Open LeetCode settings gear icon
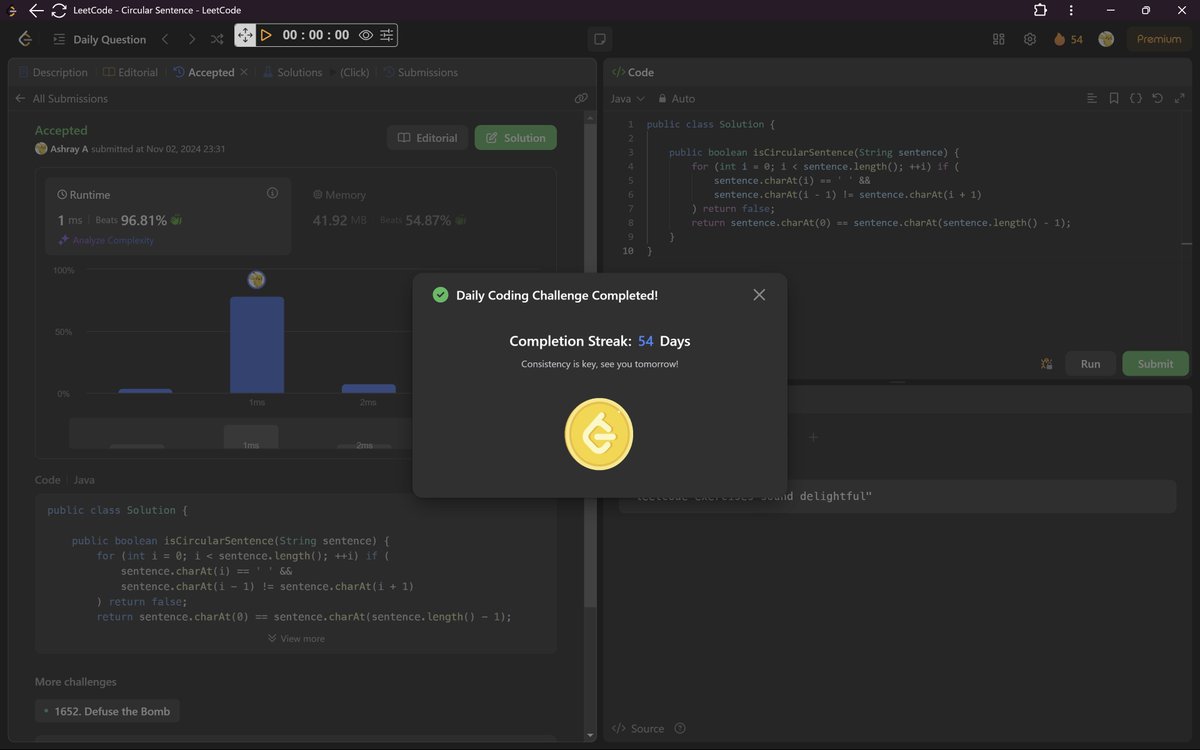The image size is (1200, 750). click(x=1030, y=39)
